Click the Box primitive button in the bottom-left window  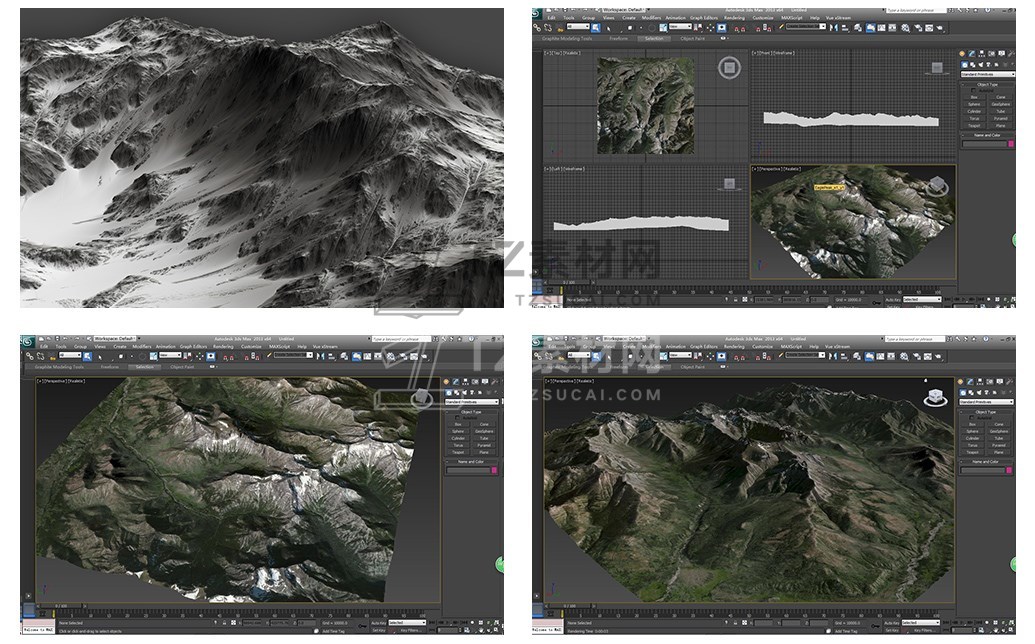(x=459, y=424)
